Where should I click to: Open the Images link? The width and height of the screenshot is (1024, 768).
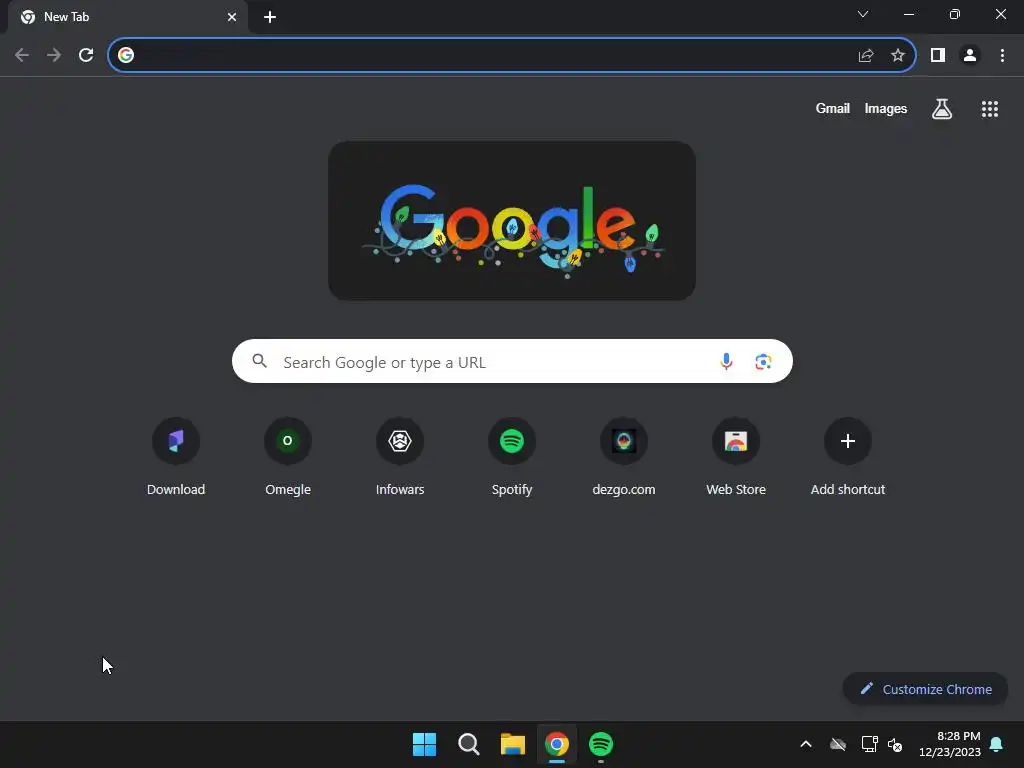pos(886,108)
